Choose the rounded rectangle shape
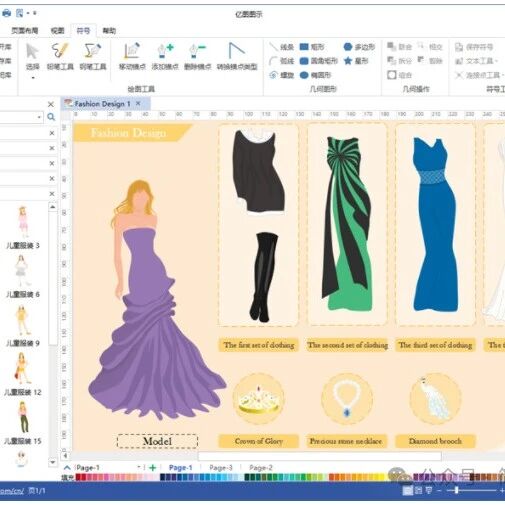 [319, 61]
